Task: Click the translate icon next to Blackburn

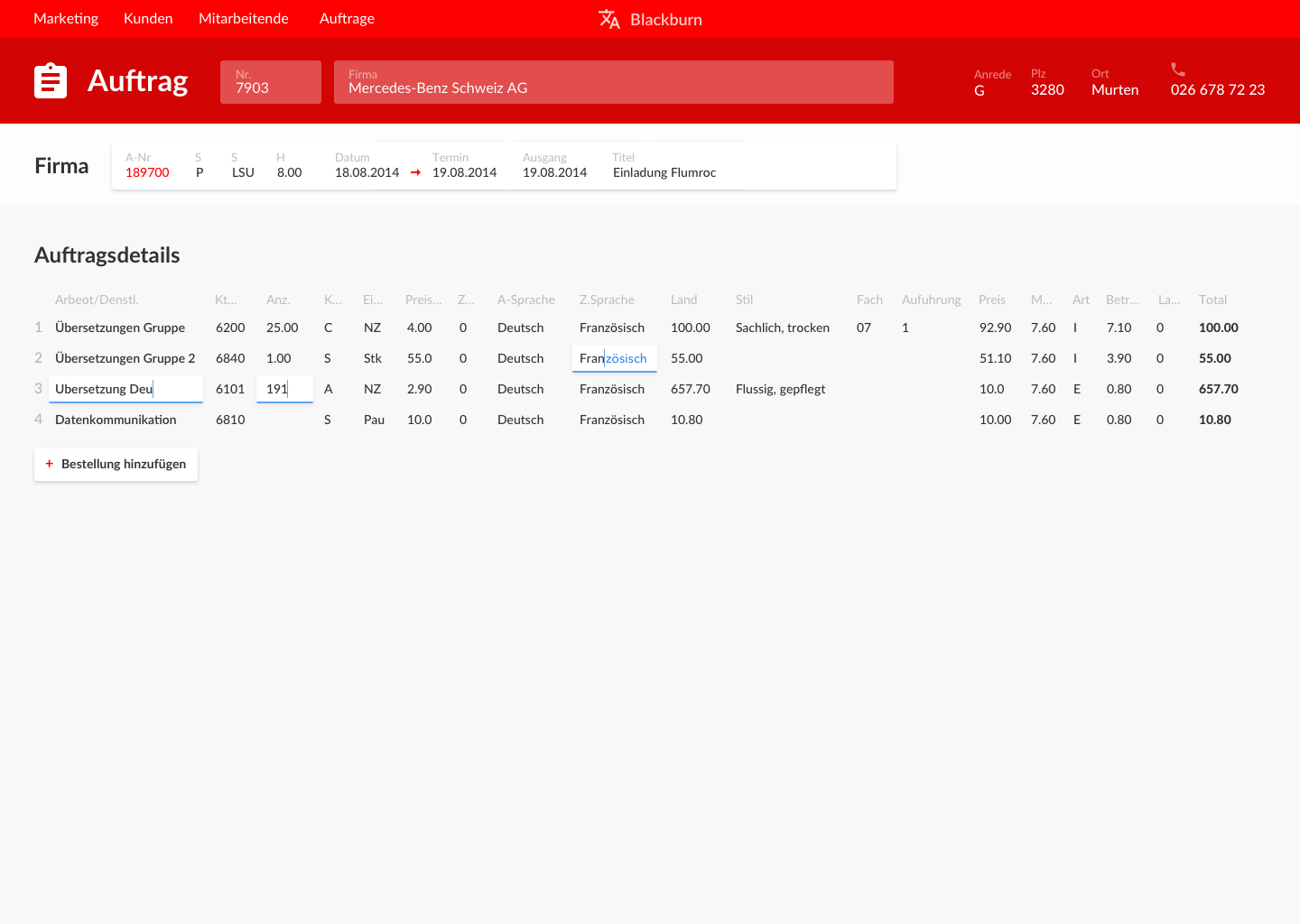Action: tap(609, 19)
